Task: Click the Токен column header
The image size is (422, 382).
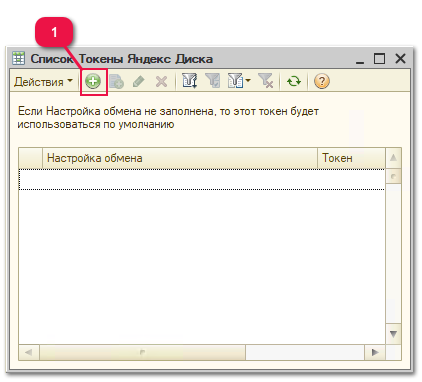Action: pos(351,158)
